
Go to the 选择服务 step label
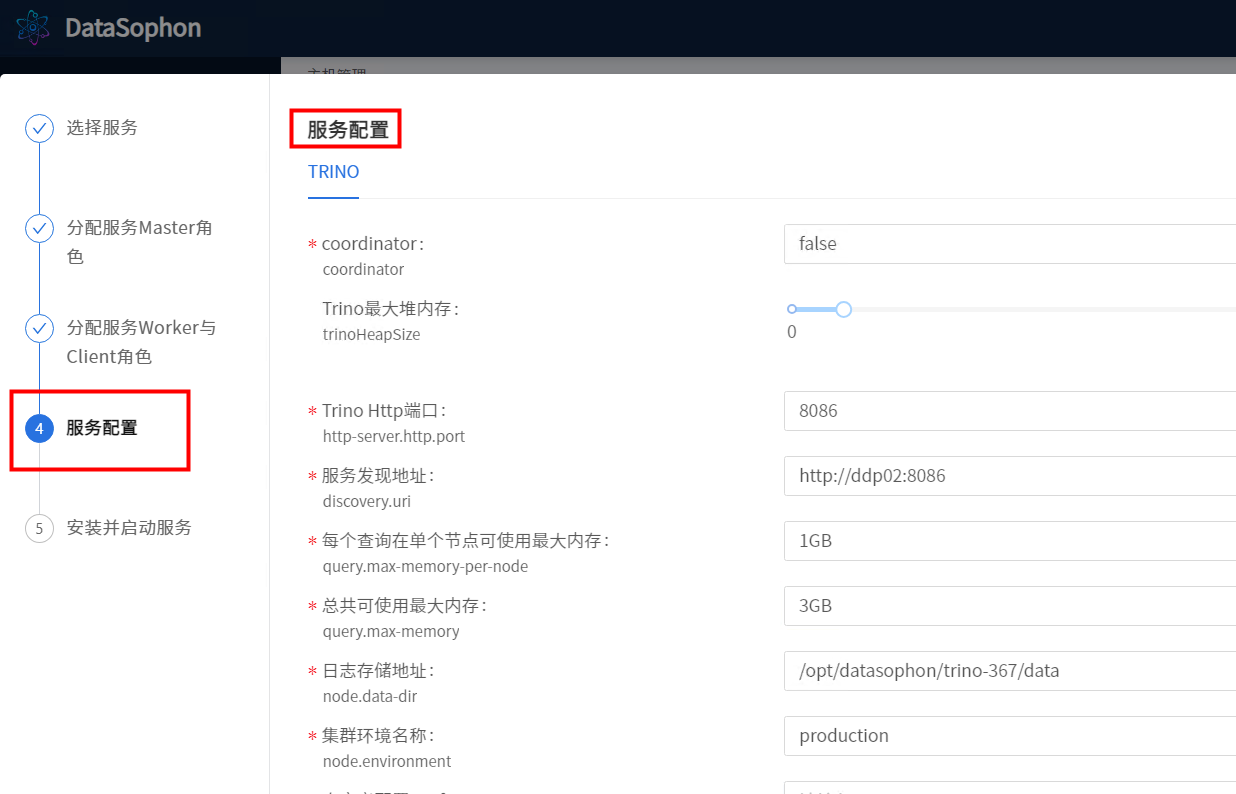click(x=102, y=128)
